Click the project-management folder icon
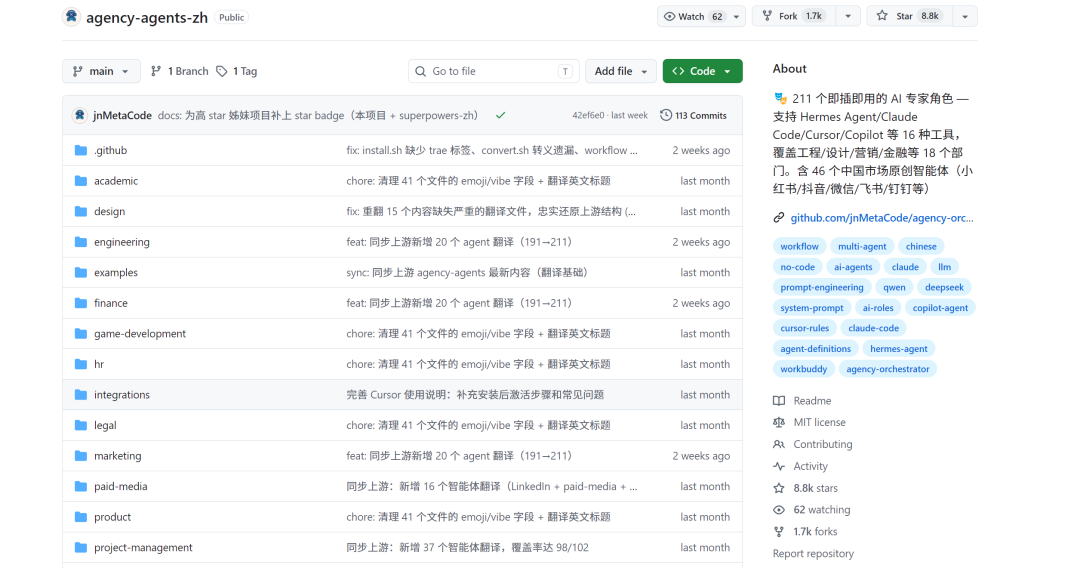1080x568 pixels. point(81,547)
